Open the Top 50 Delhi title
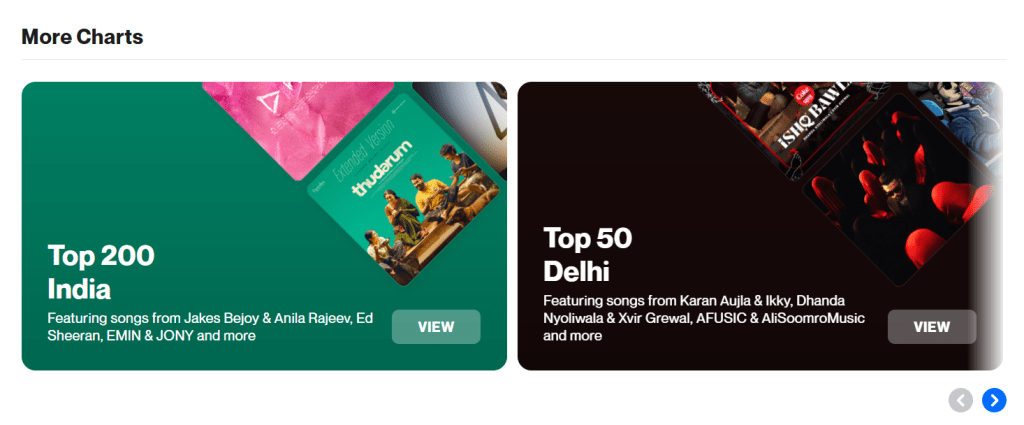1024x425 pixels. click(x=588, y=255)
